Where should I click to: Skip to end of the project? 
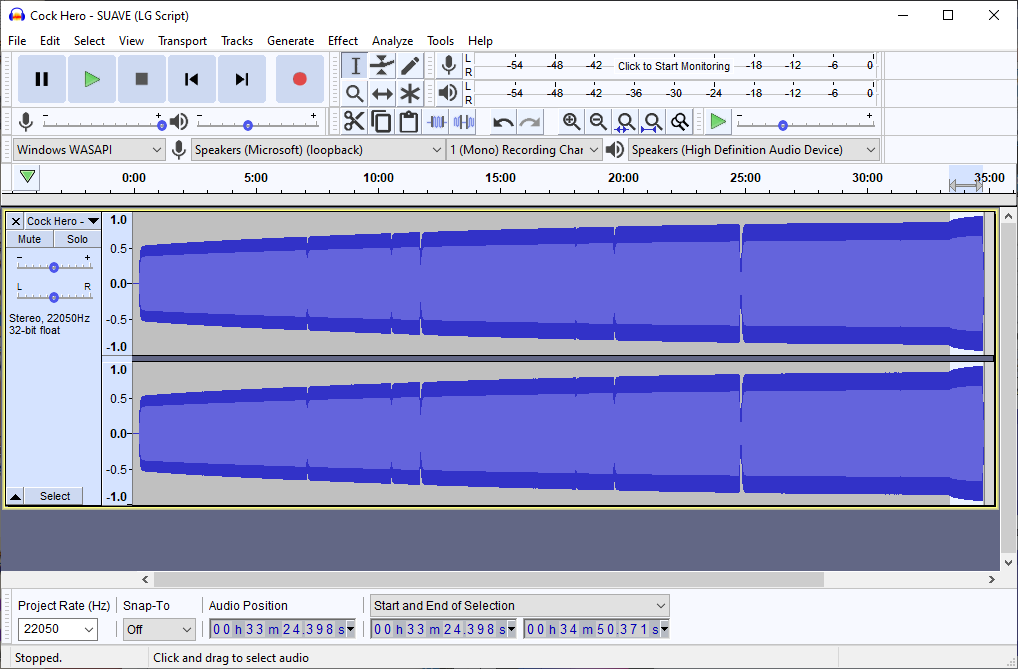(242, 79)
